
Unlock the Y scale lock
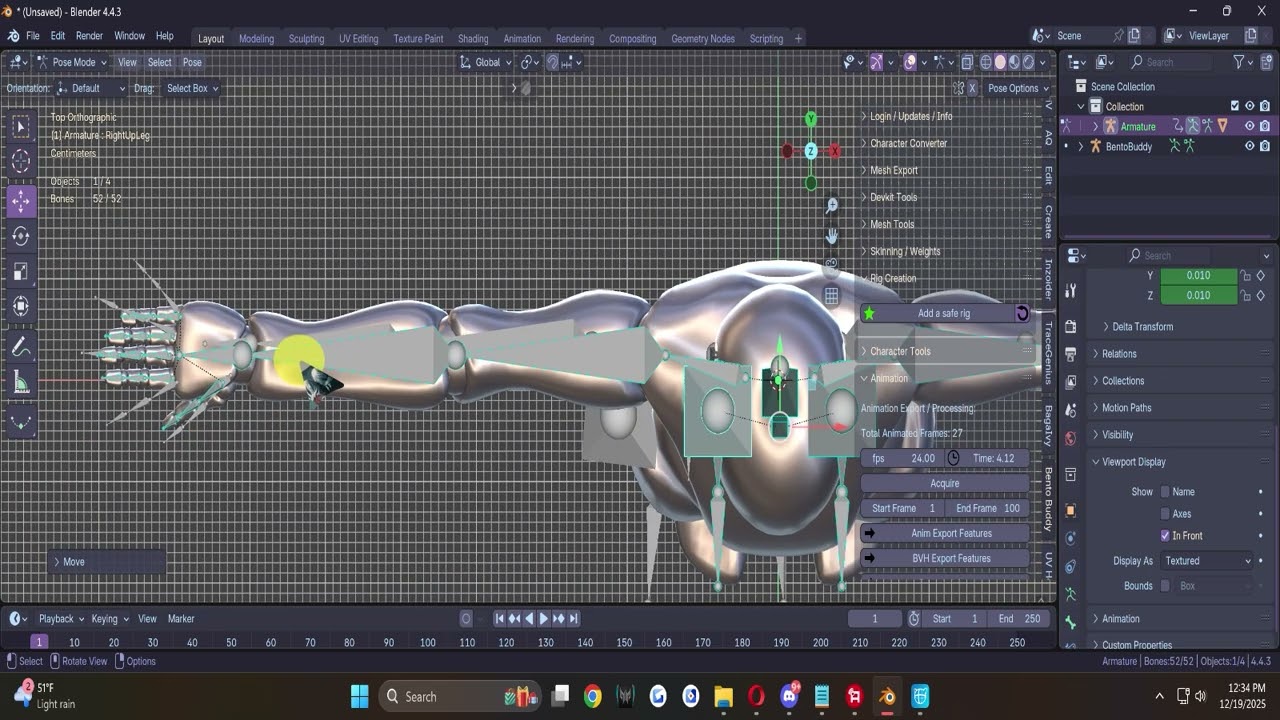[1246, 275]
